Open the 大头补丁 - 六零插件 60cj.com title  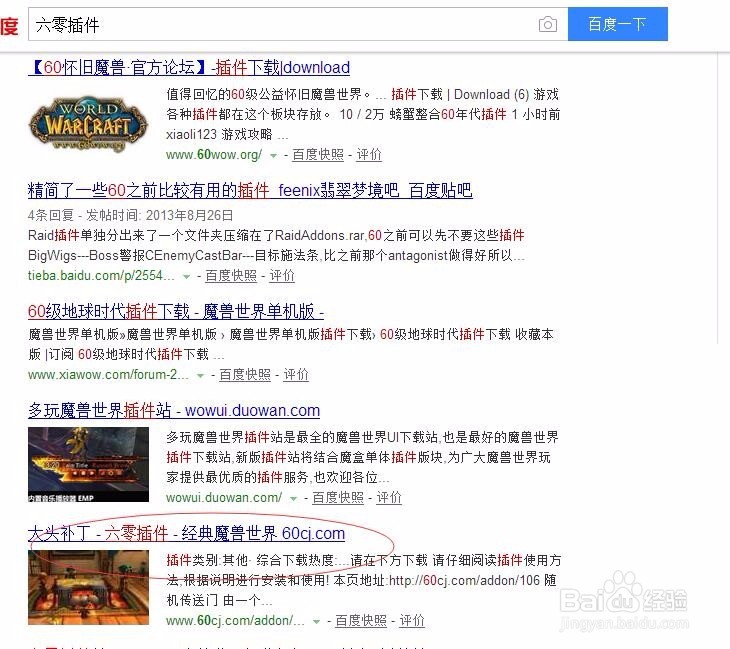click(186, 534)
